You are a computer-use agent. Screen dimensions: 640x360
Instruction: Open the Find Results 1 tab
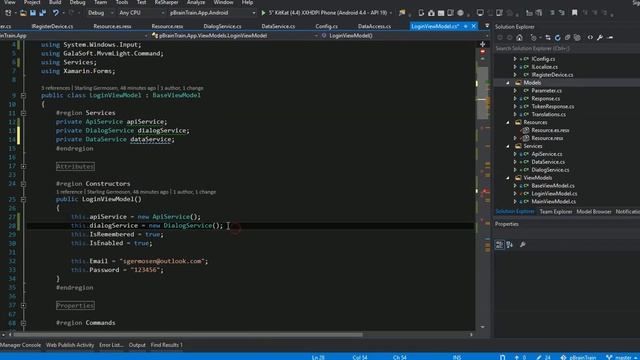click(x=167, y=345)
